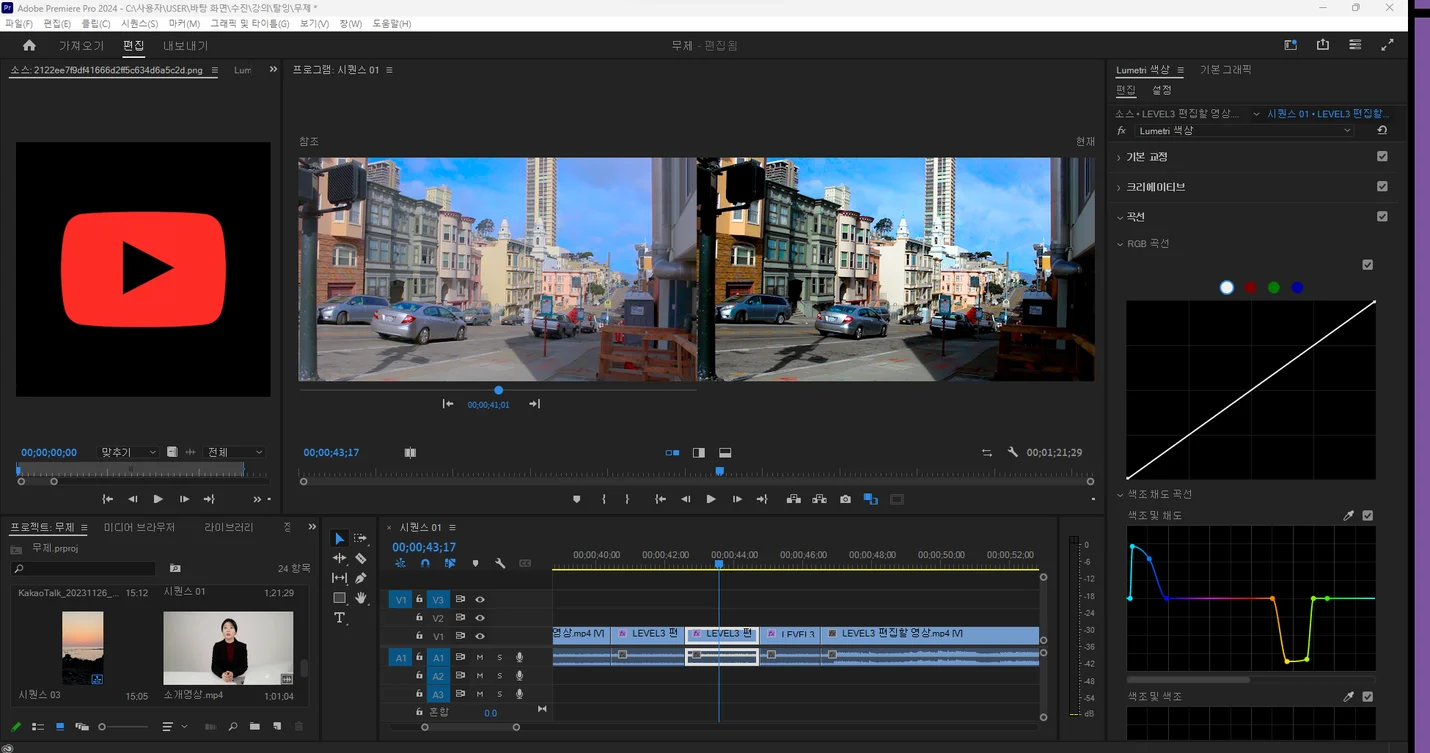The height and width of the screenshot is (753, 1430).
Task: Uncheck the 기본 교정 checkbox
Action: [x=1382, y=157]
